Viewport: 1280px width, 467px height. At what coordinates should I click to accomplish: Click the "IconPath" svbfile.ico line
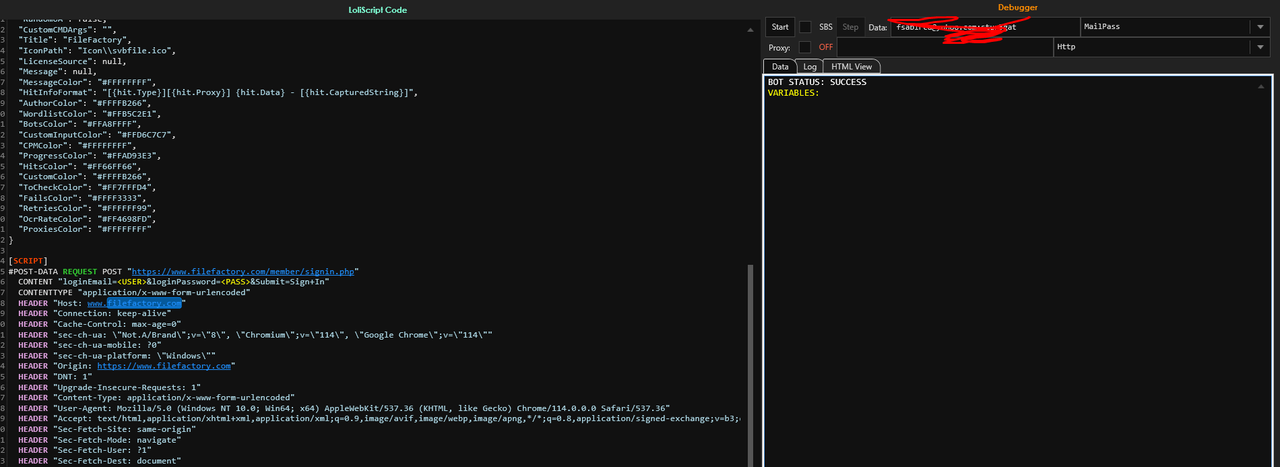[x=98, y=50]
